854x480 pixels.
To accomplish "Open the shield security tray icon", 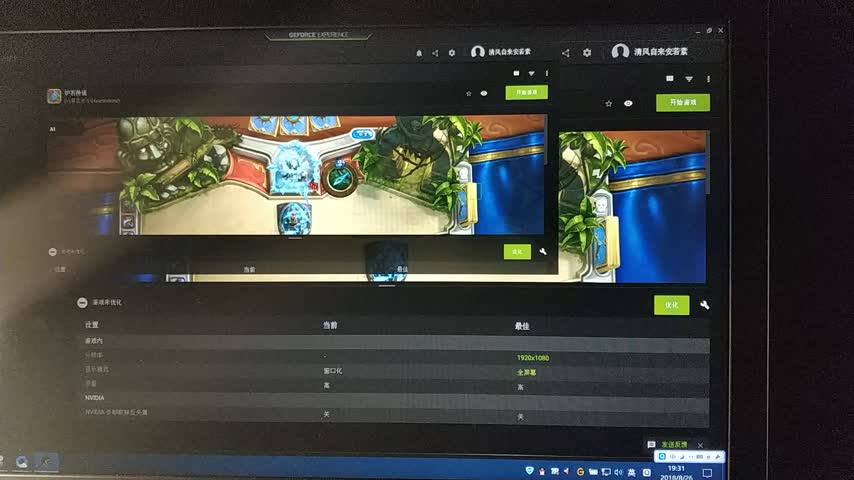I will pos(529,470).
